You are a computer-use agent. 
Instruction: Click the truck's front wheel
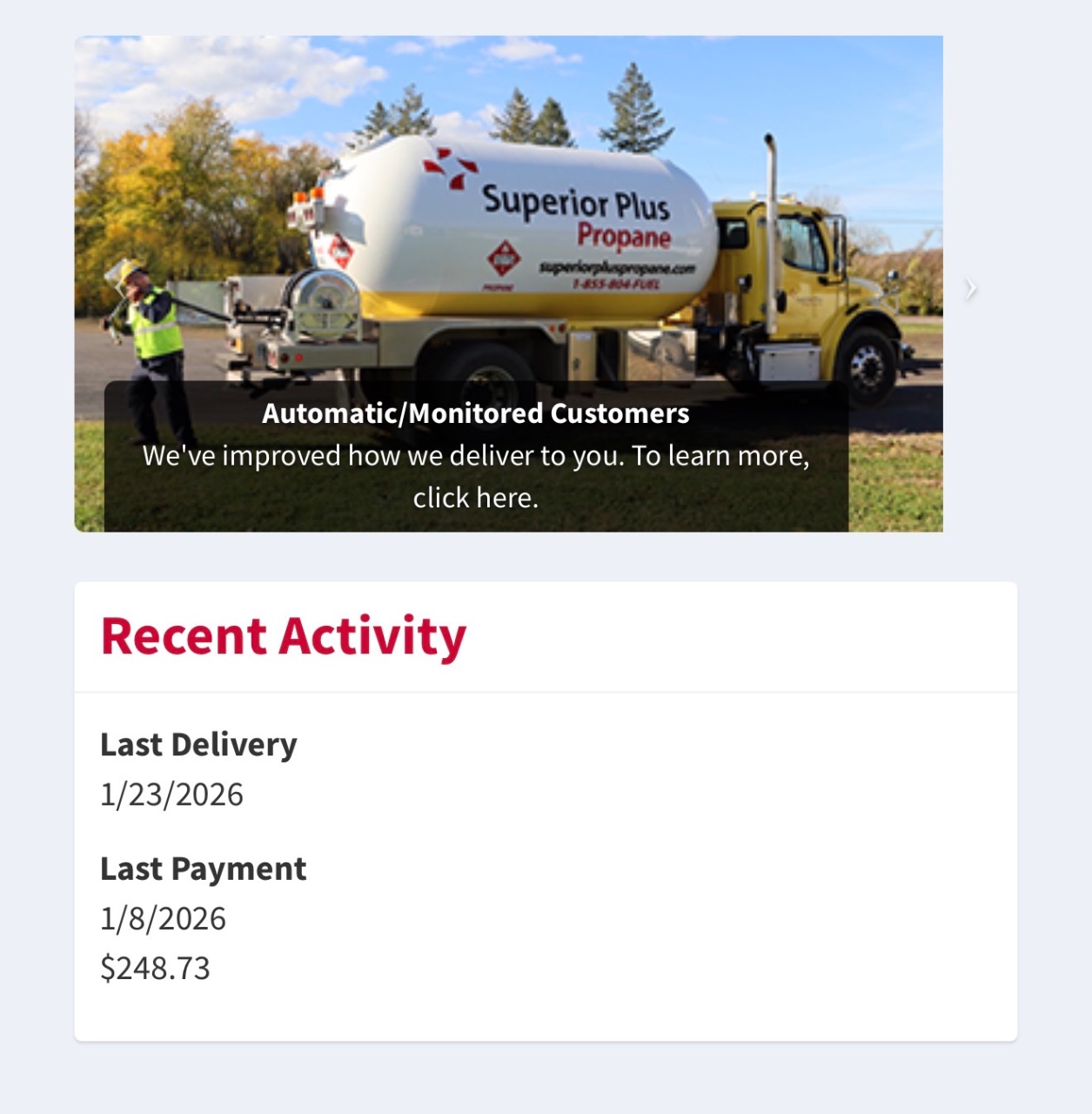point(868,366)
